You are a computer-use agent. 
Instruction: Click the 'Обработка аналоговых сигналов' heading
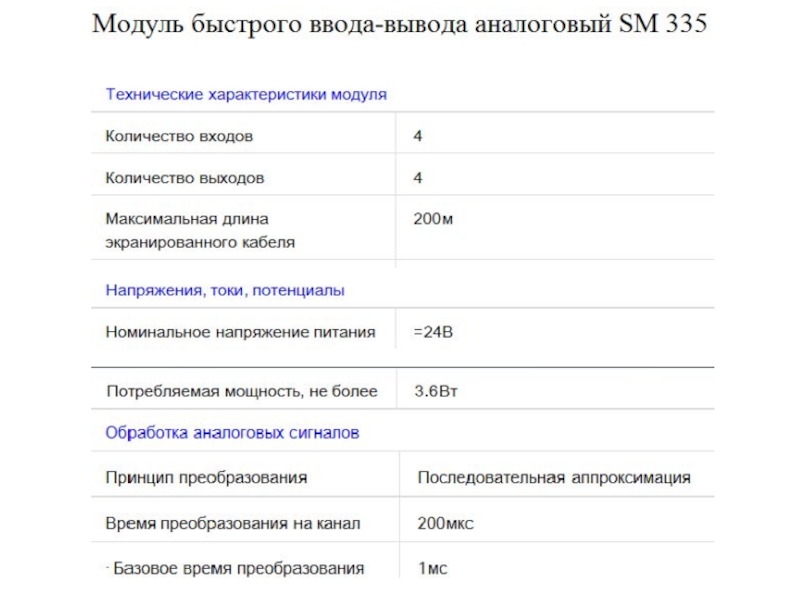tap(232, 433)
